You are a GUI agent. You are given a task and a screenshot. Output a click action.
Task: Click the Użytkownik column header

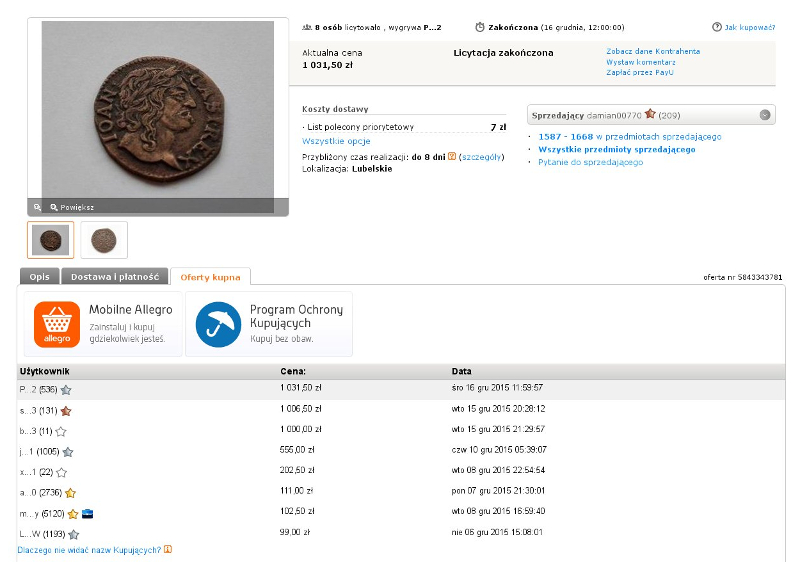coord(44,371)
